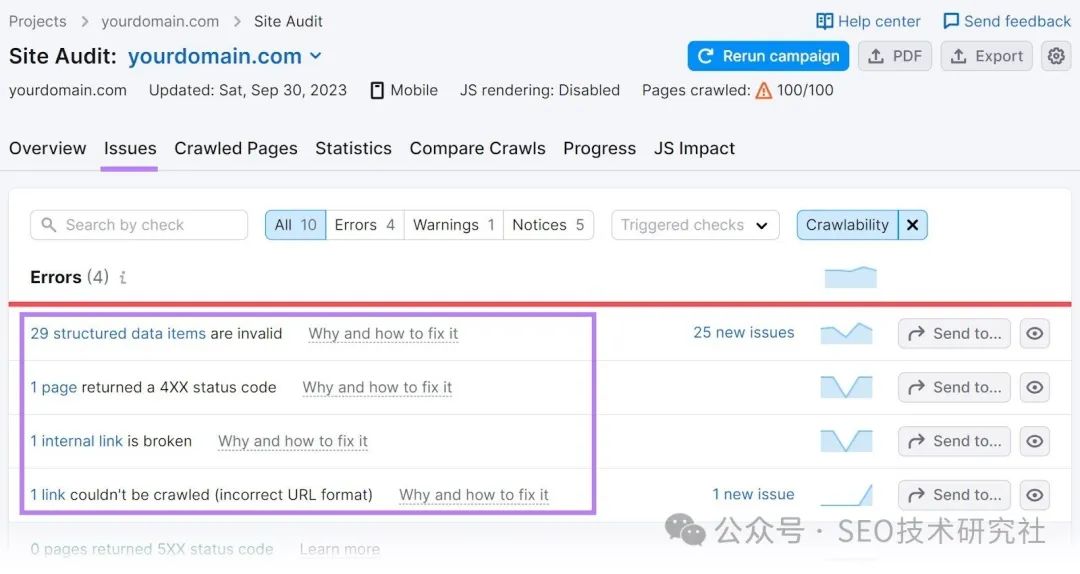Click info icon next to Errors heading
1080x574 pixels.
pos(123,278)
